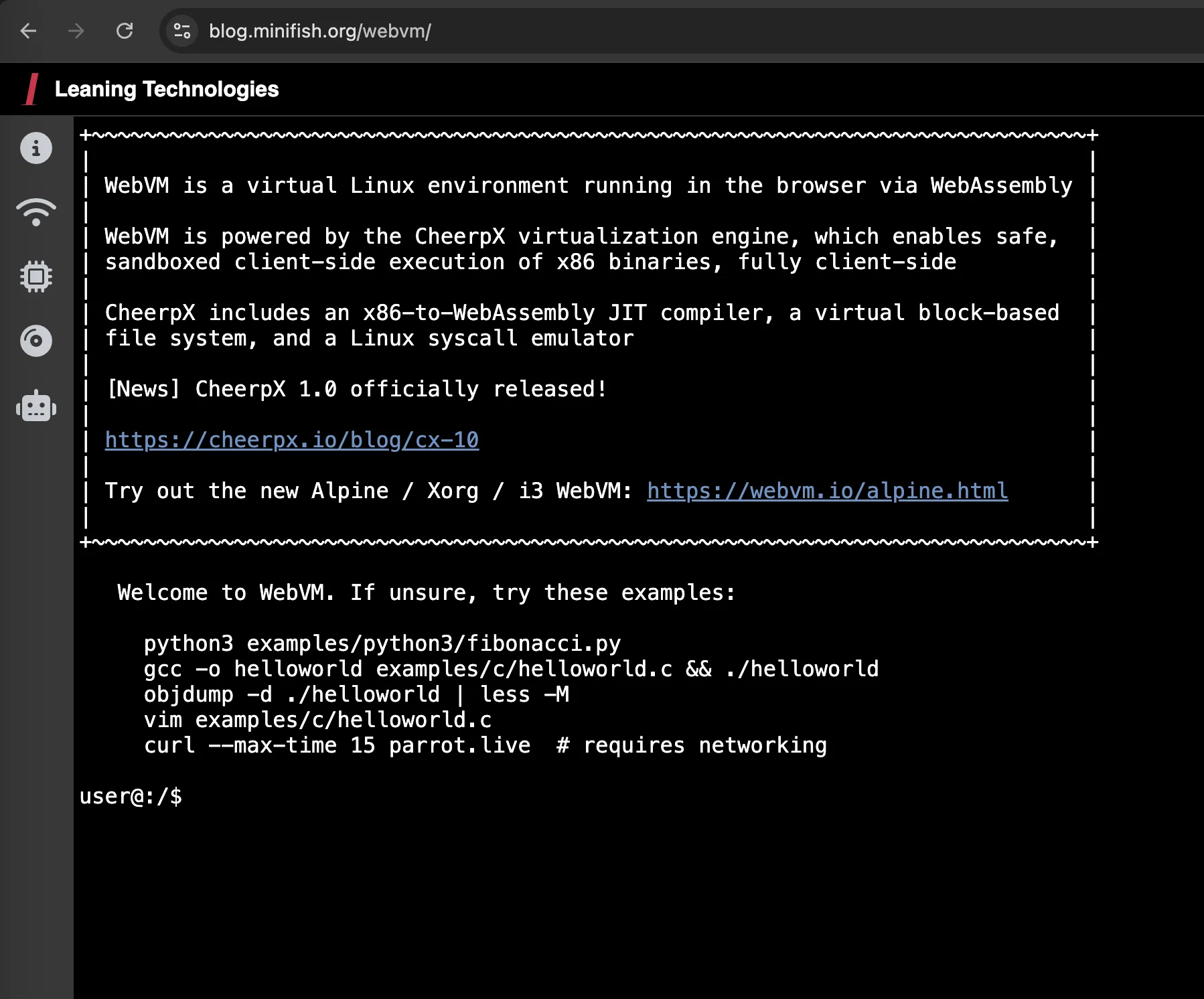The width and height of the screenshot is (1204, 999).
Task: Open the Disk panel in the sidebar
Action: click(x=36, y=341)
